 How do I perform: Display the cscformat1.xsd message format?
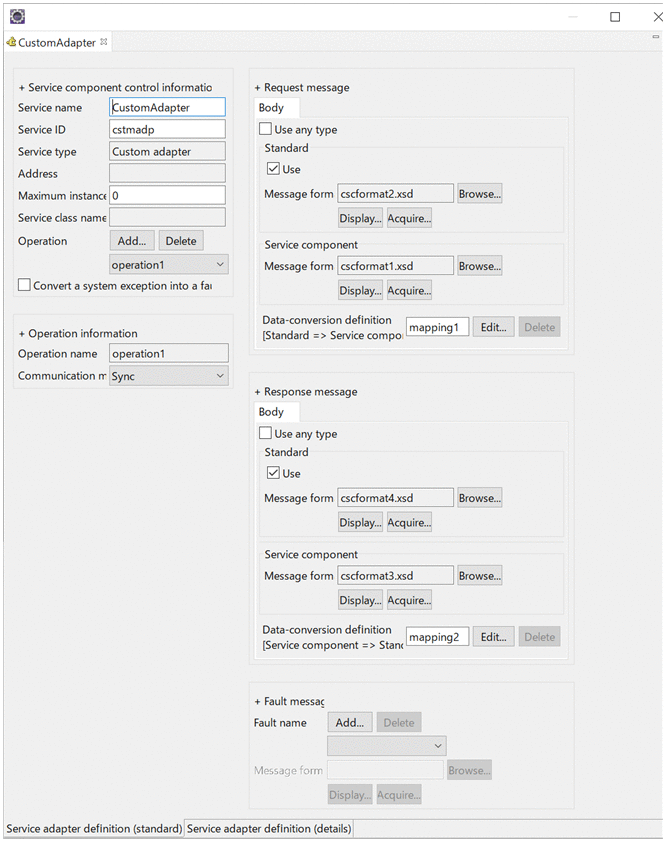pos(360,291)
